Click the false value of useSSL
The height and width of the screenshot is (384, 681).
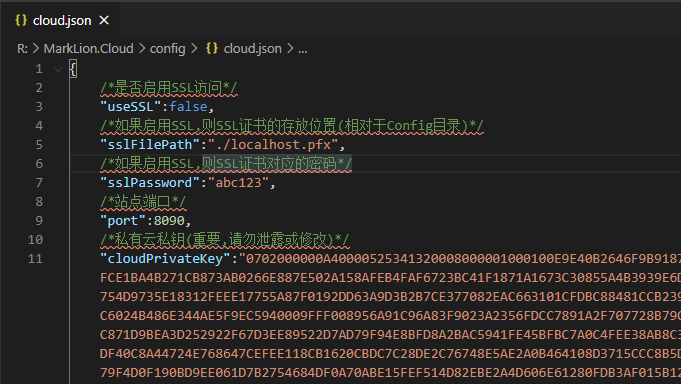(188, 107)
